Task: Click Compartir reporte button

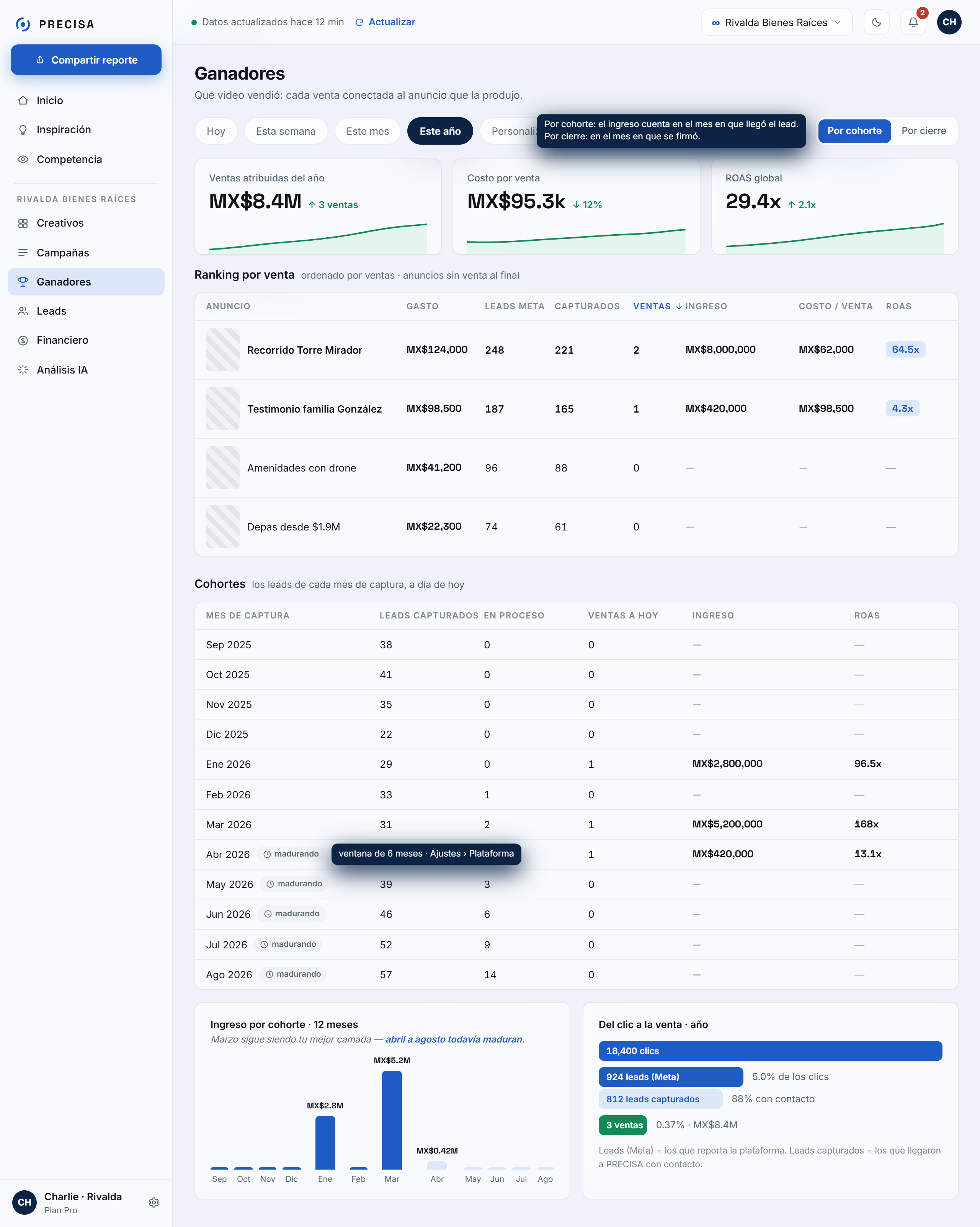Action: click(x=86, y=60)
